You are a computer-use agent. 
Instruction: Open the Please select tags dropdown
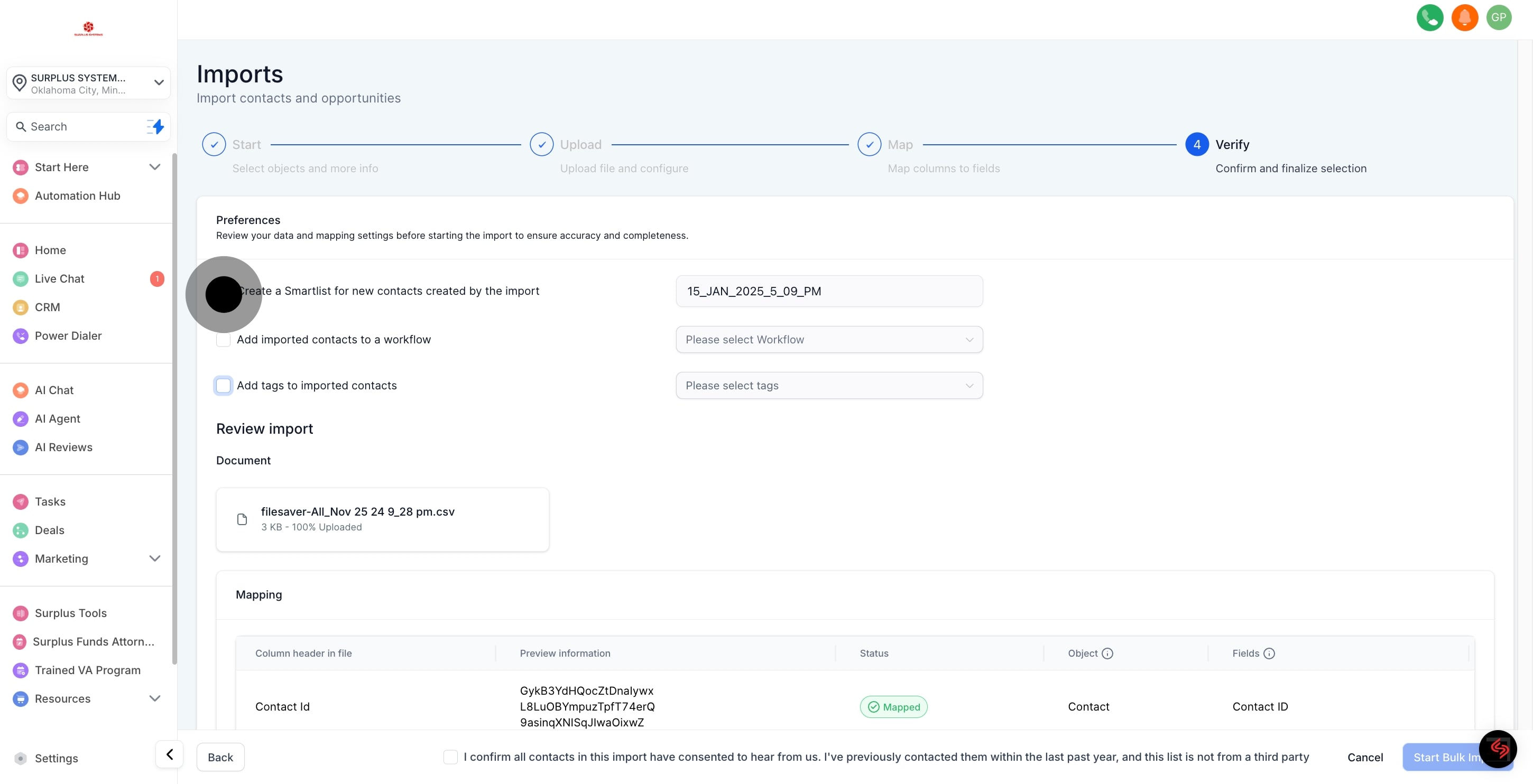(x=828, y=386)
